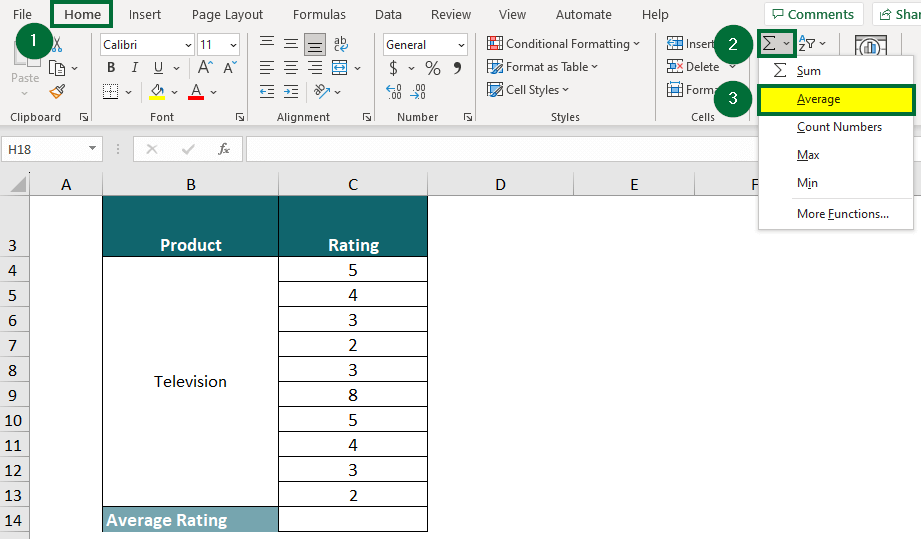Viewport: 921px width, 539px height.
Task: Click the Insert Function fx icon
Action: pyautogui.click(x=224, y=149)
